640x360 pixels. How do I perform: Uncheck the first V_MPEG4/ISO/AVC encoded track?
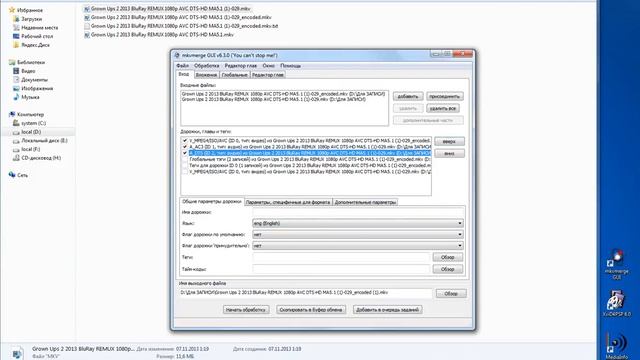pyautogui.click(x=184, y=140)
